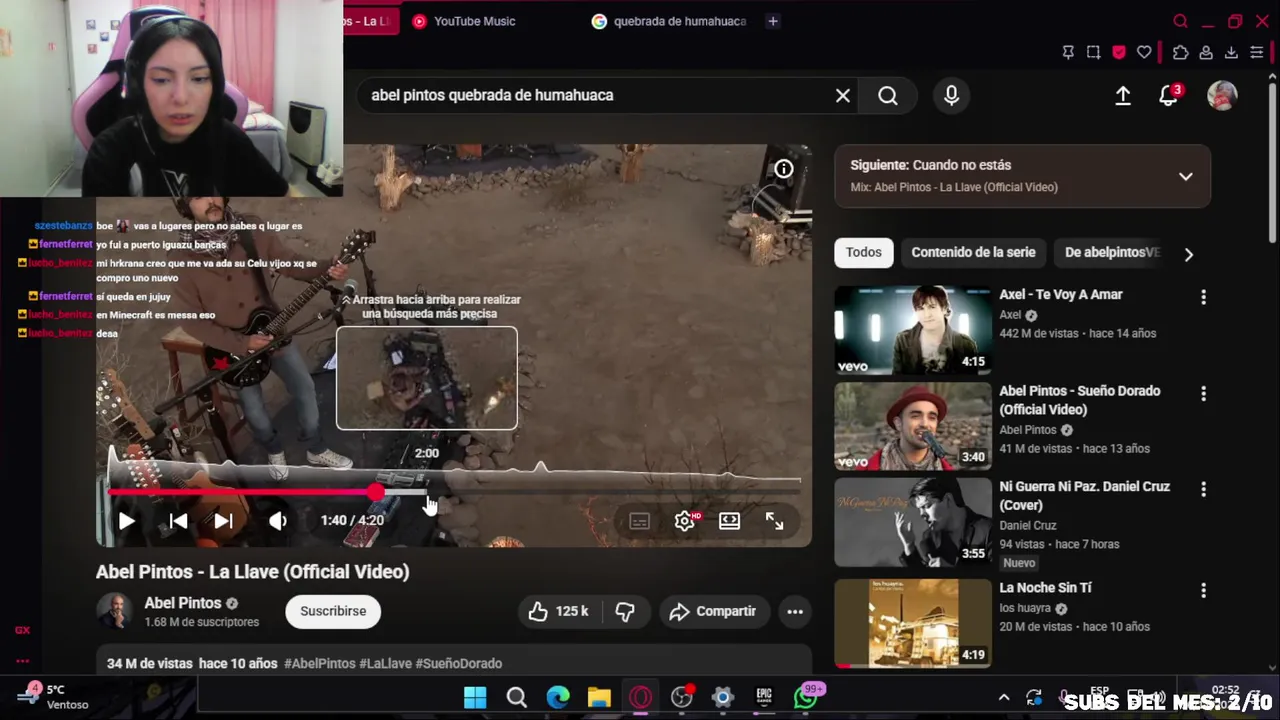The image size is (1280, 720).
Task: Open La Noche Sin Tí thumbnail
Action: tap(913, 623)
